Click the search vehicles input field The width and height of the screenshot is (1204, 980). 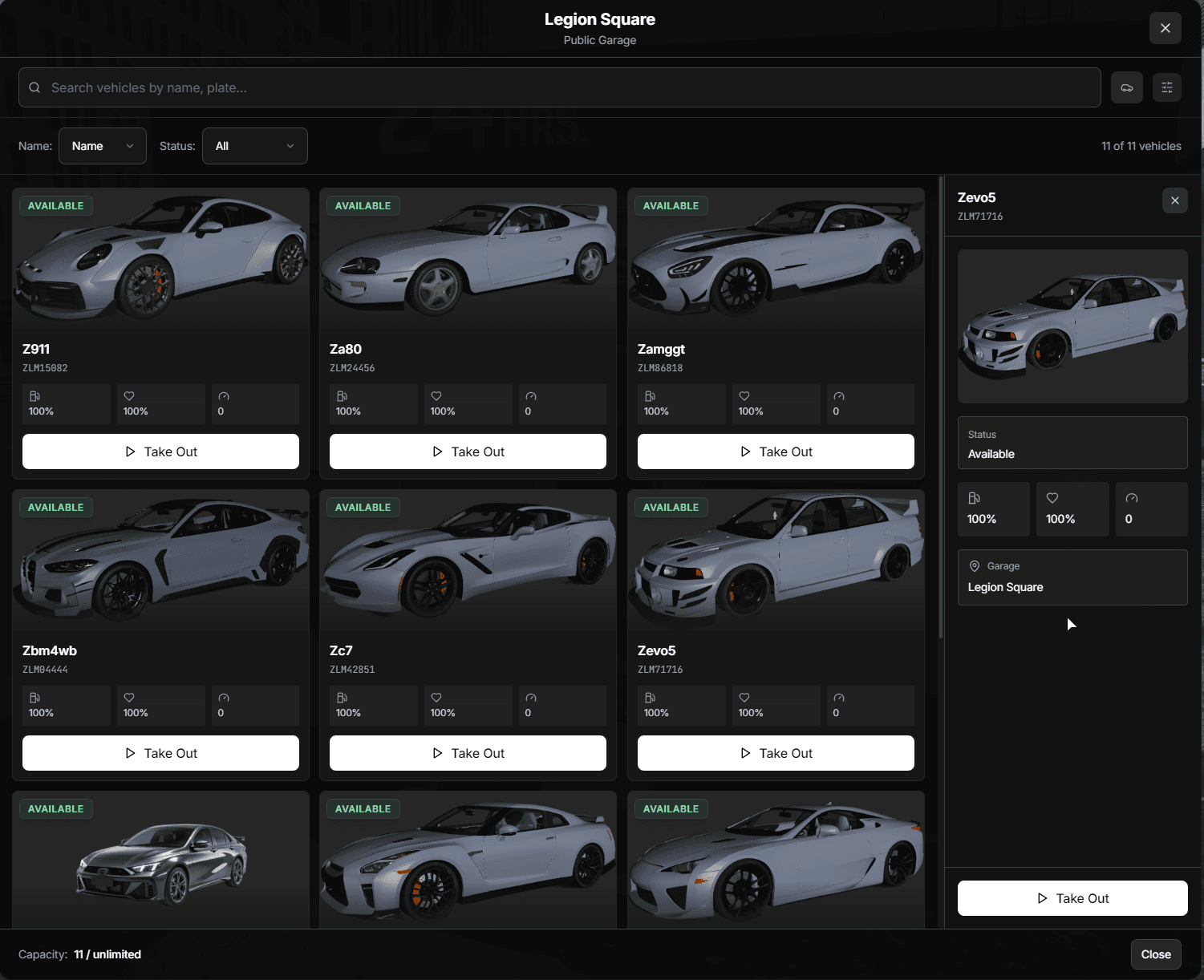[x=560, y=87]
